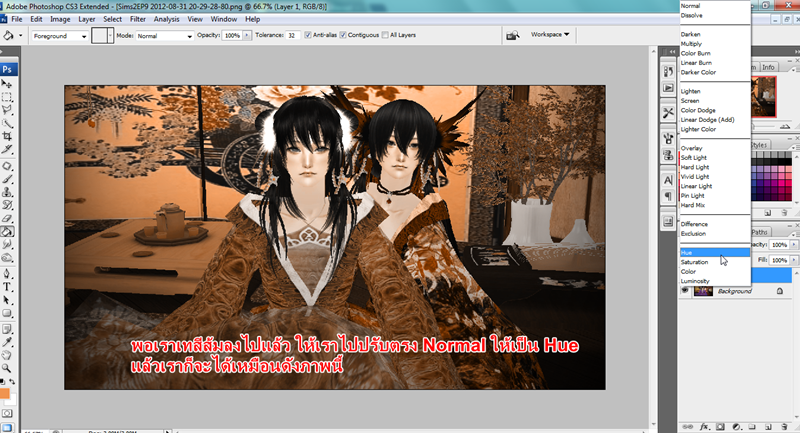Select the Notes tool
800x433 pixels.
[x=7, y=329]
